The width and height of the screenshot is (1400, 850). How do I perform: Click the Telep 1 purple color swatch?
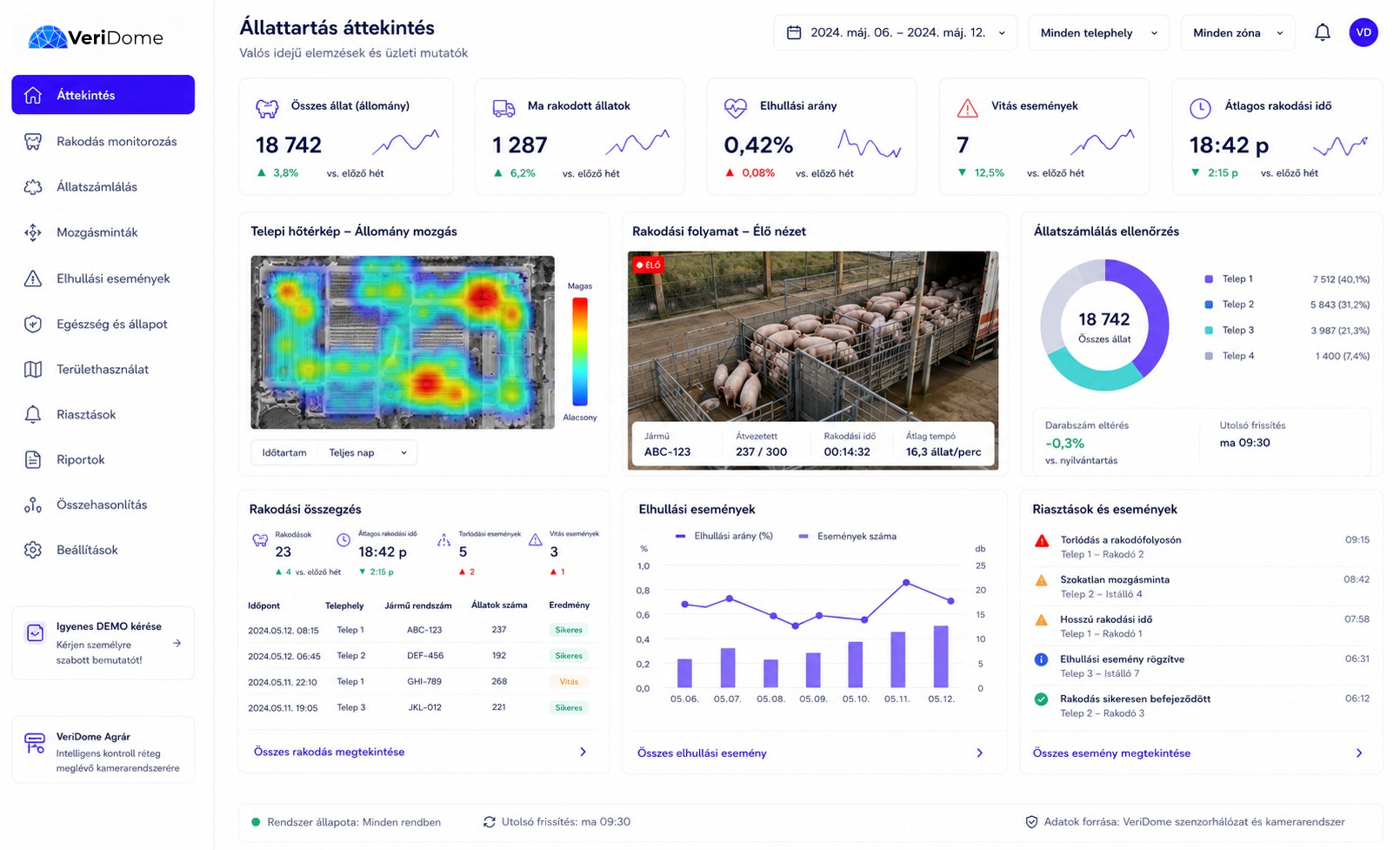point(1209,279)
